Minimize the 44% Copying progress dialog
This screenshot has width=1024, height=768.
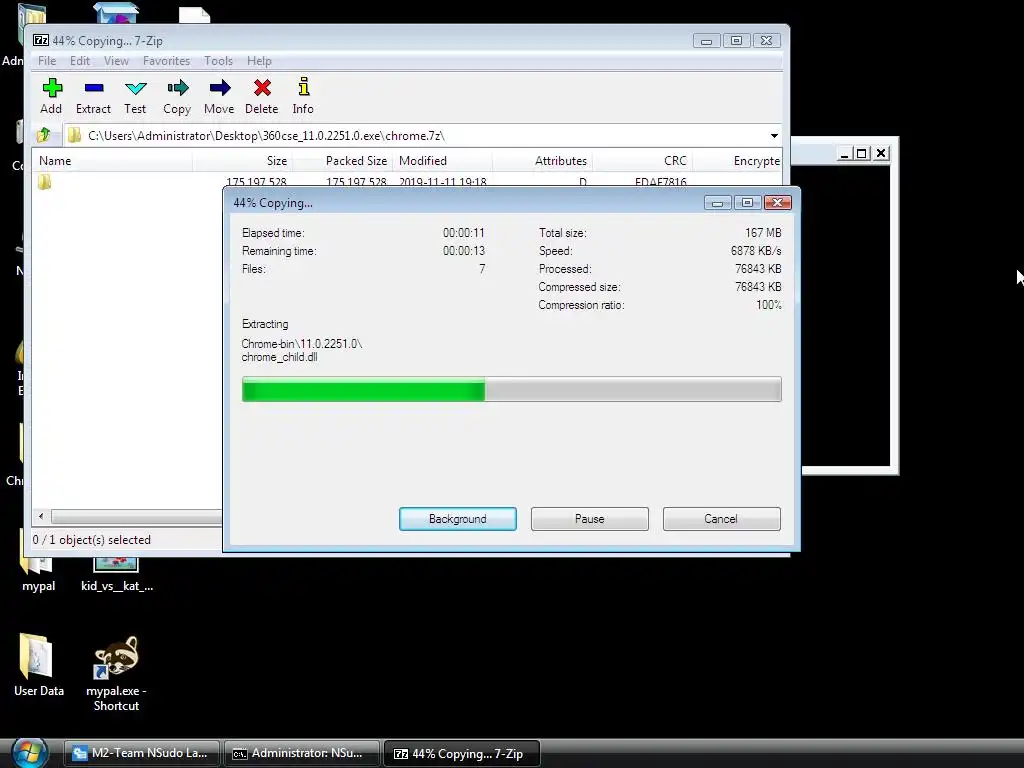718,202
